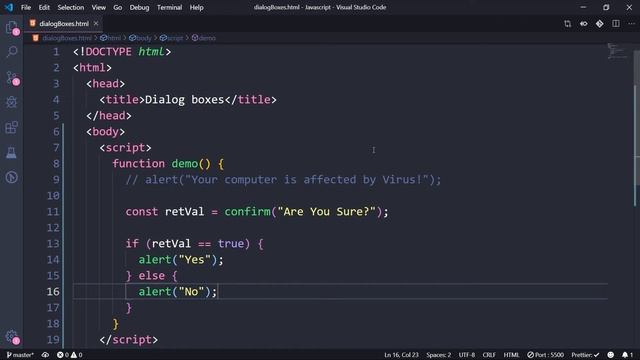Screen dimensions: 640x360
Task: Click the script breadcrumb item
Action: pos(171,38)
